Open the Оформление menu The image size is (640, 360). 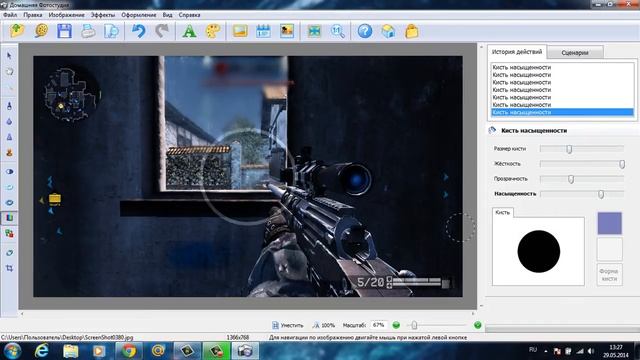139,15
